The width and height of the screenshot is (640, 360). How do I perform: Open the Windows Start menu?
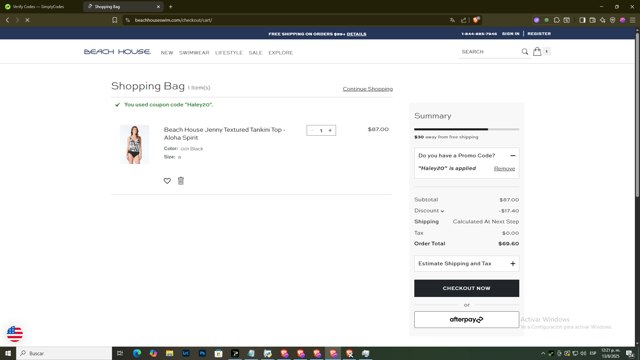pos(8,353)
